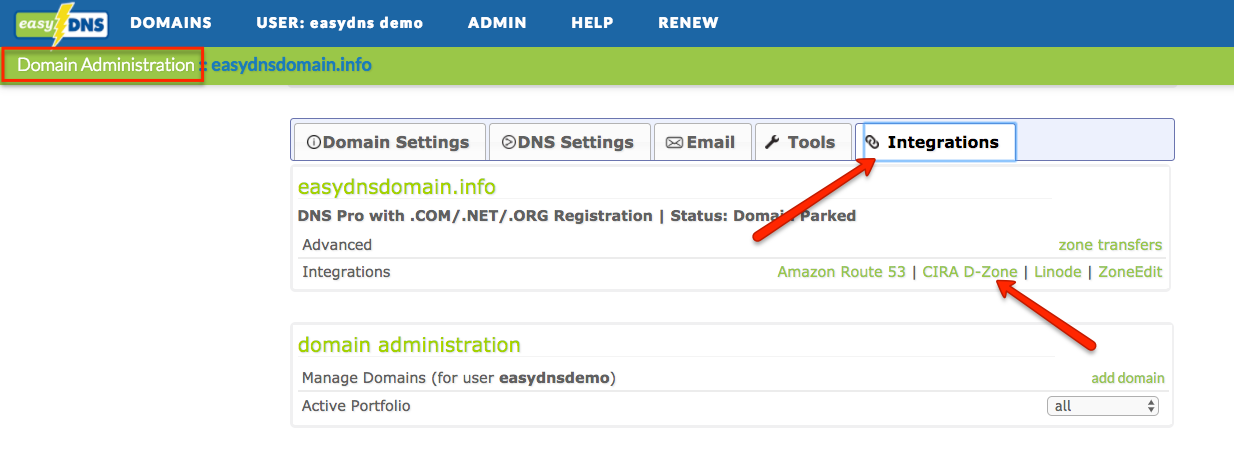Open the zone transfers link

(x=1110, y=245)
